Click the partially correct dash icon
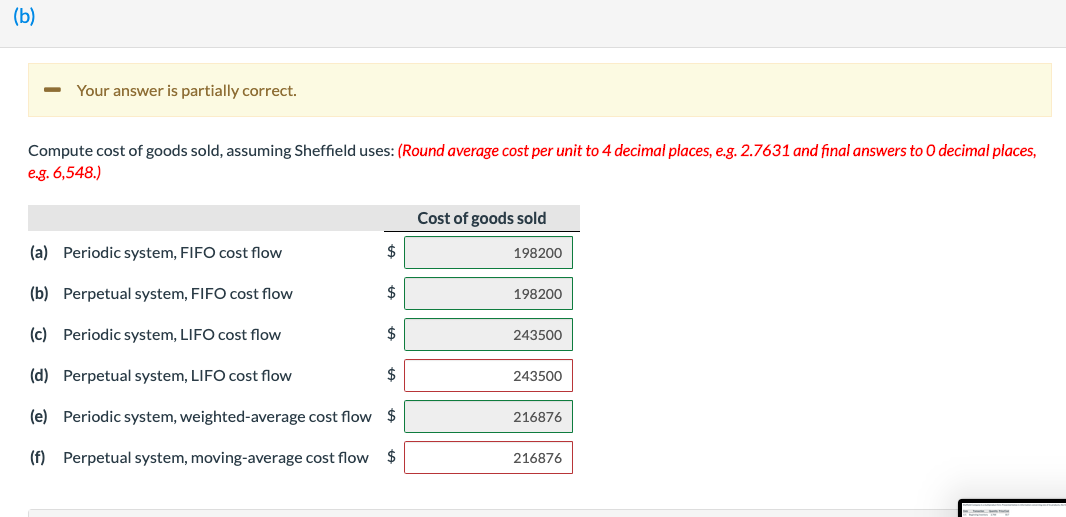1066x517 pixels. [52, 90]
